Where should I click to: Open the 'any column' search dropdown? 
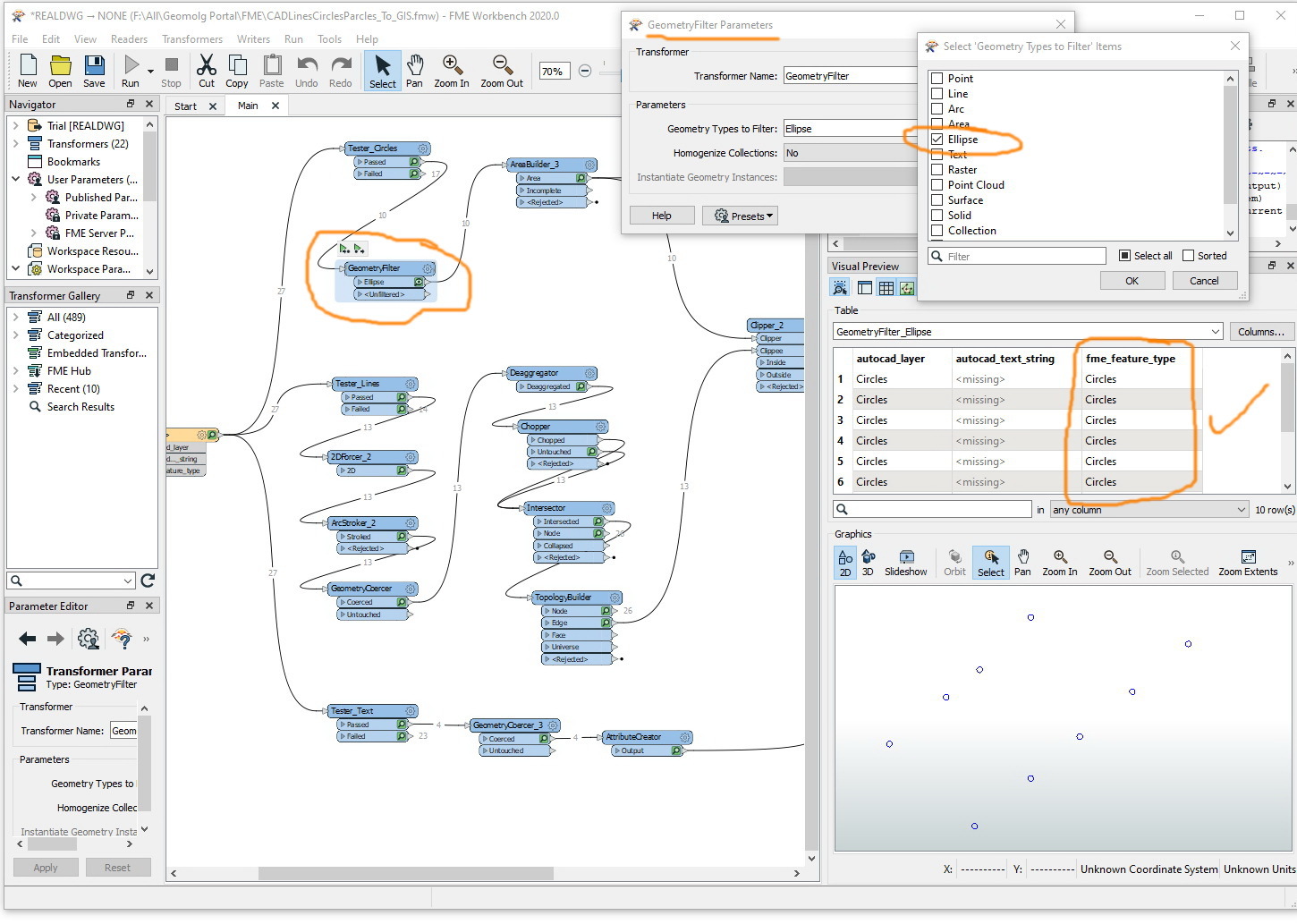[1149, 510]
